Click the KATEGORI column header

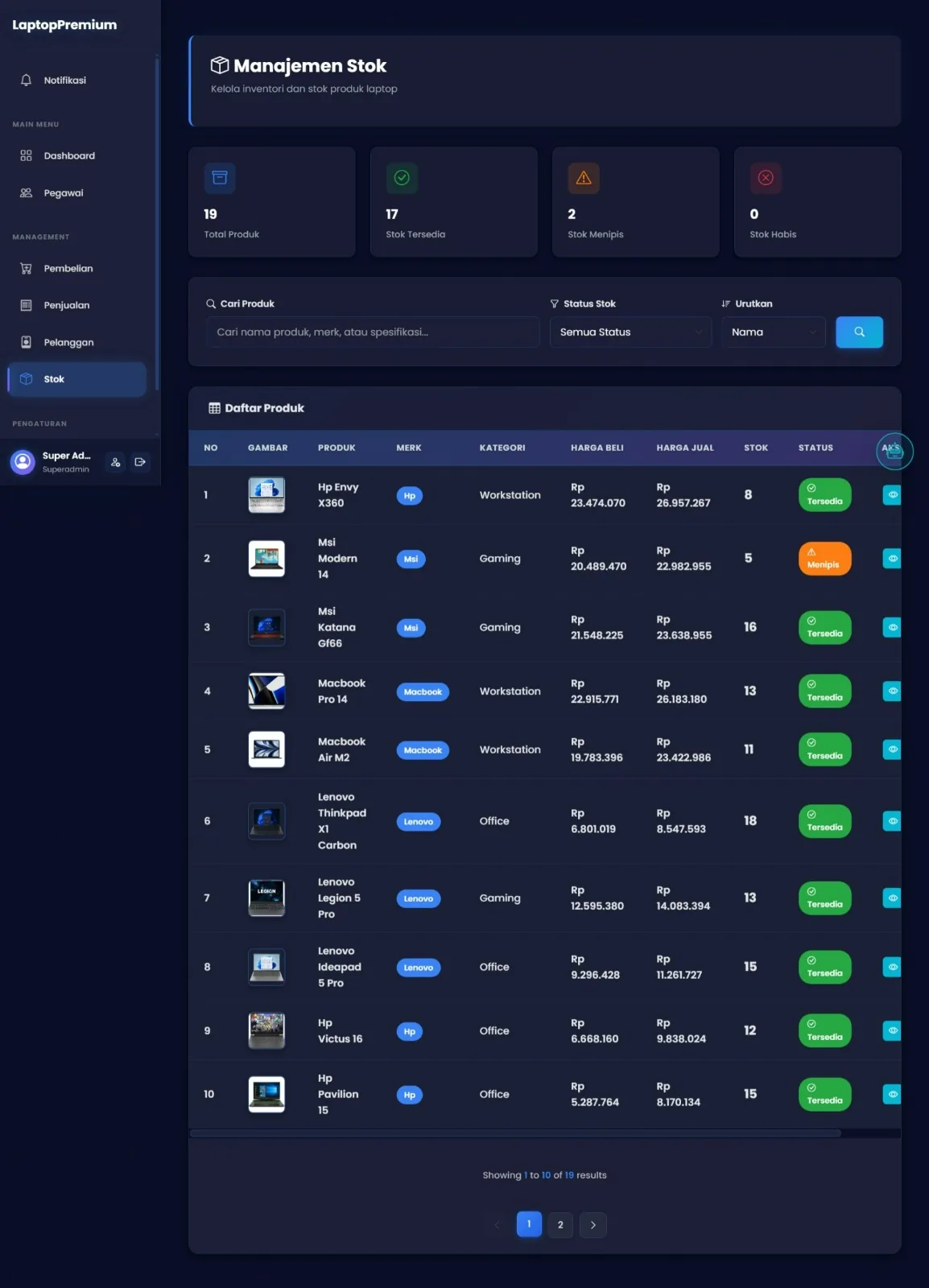pos(502,448)
